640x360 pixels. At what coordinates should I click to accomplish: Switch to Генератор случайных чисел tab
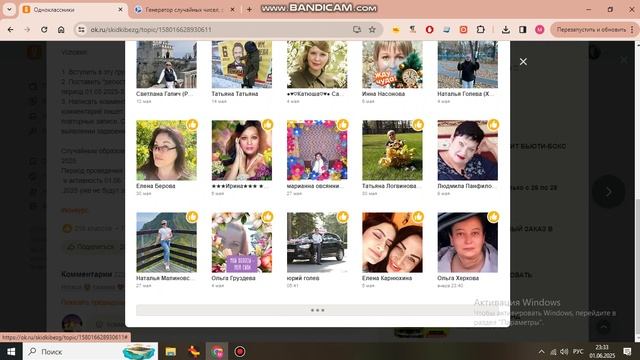coord(184,9)
